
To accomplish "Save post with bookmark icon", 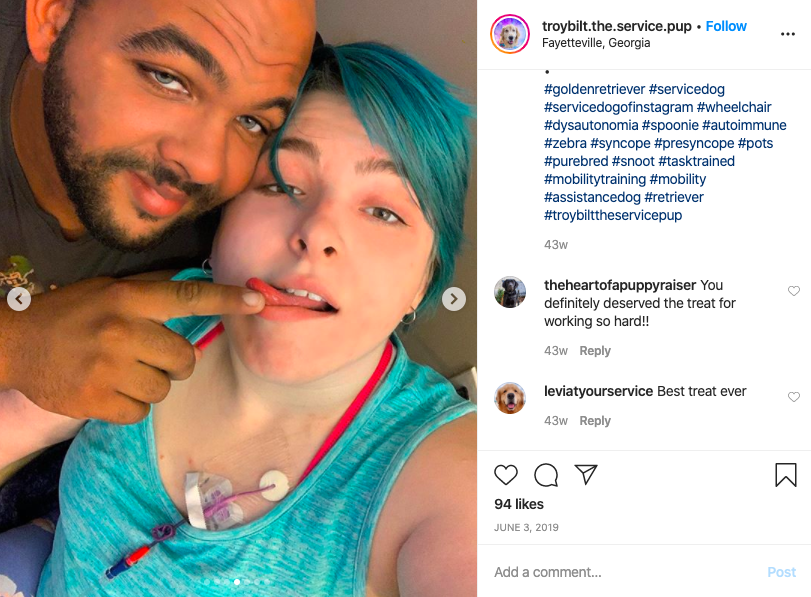I will click(785, 474).
